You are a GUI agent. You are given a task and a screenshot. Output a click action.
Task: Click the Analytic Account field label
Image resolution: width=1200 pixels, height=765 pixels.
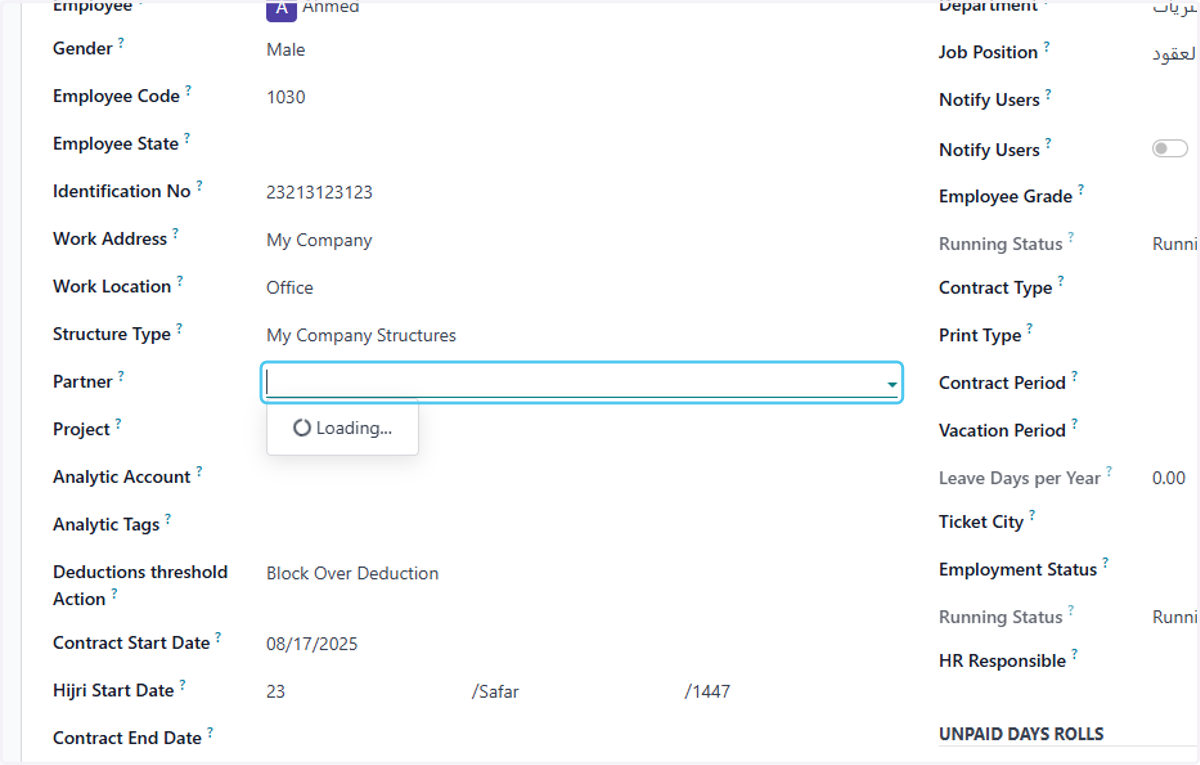pos(122,477)
